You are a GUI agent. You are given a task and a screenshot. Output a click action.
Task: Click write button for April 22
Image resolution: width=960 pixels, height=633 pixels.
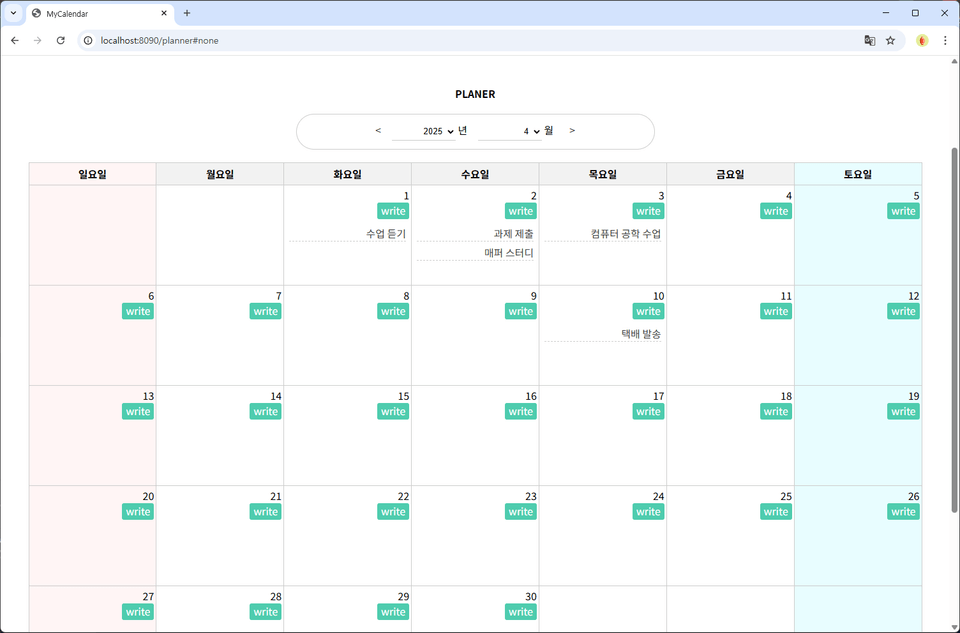[393, 512]
